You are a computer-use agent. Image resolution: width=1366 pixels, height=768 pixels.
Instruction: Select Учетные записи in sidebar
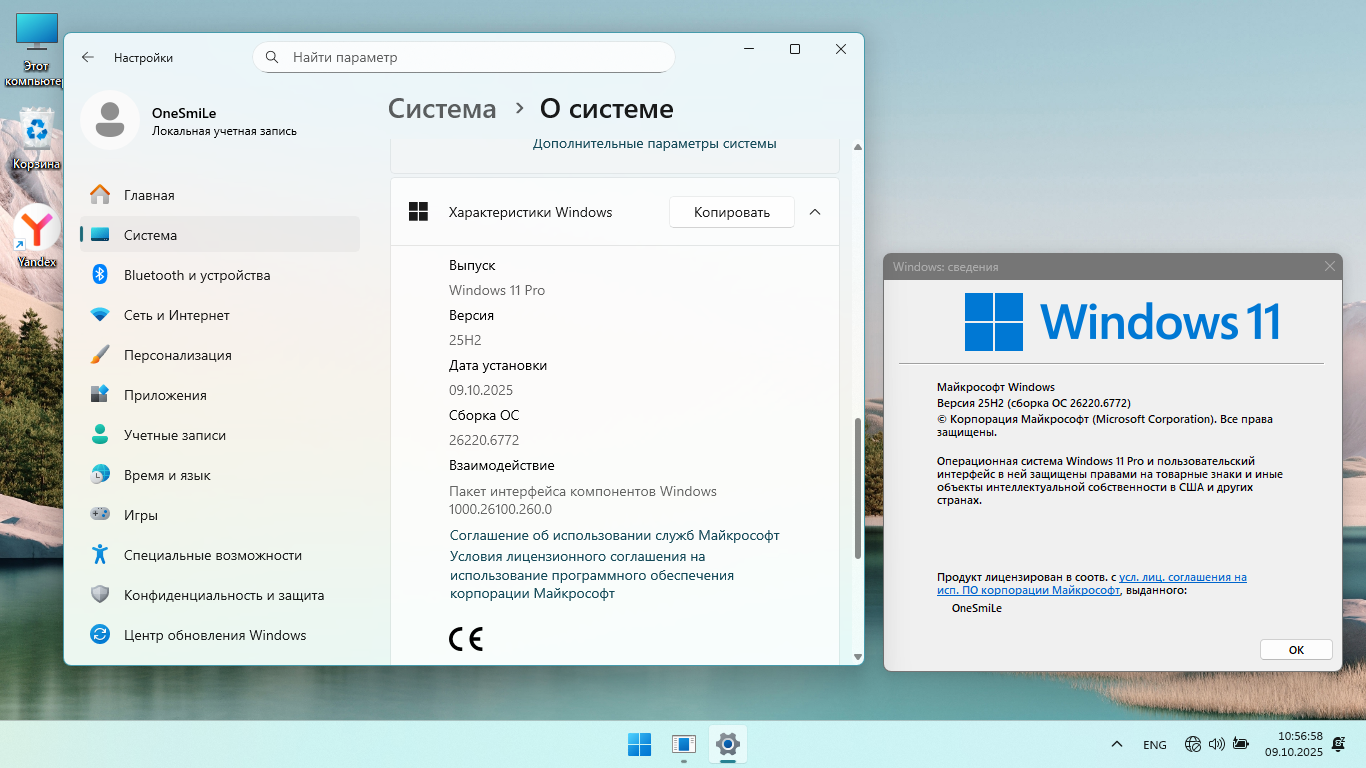click(x=174, y=435)
